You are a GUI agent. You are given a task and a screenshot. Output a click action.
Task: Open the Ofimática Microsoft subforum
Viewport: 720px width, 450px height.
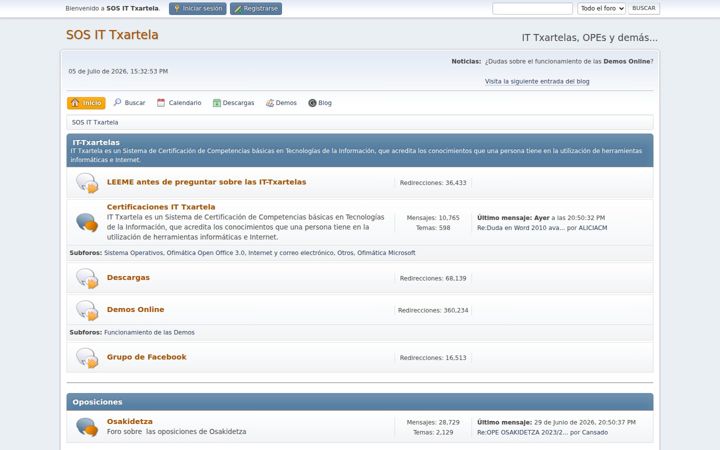pyautogui.click(x=386, y=253)
